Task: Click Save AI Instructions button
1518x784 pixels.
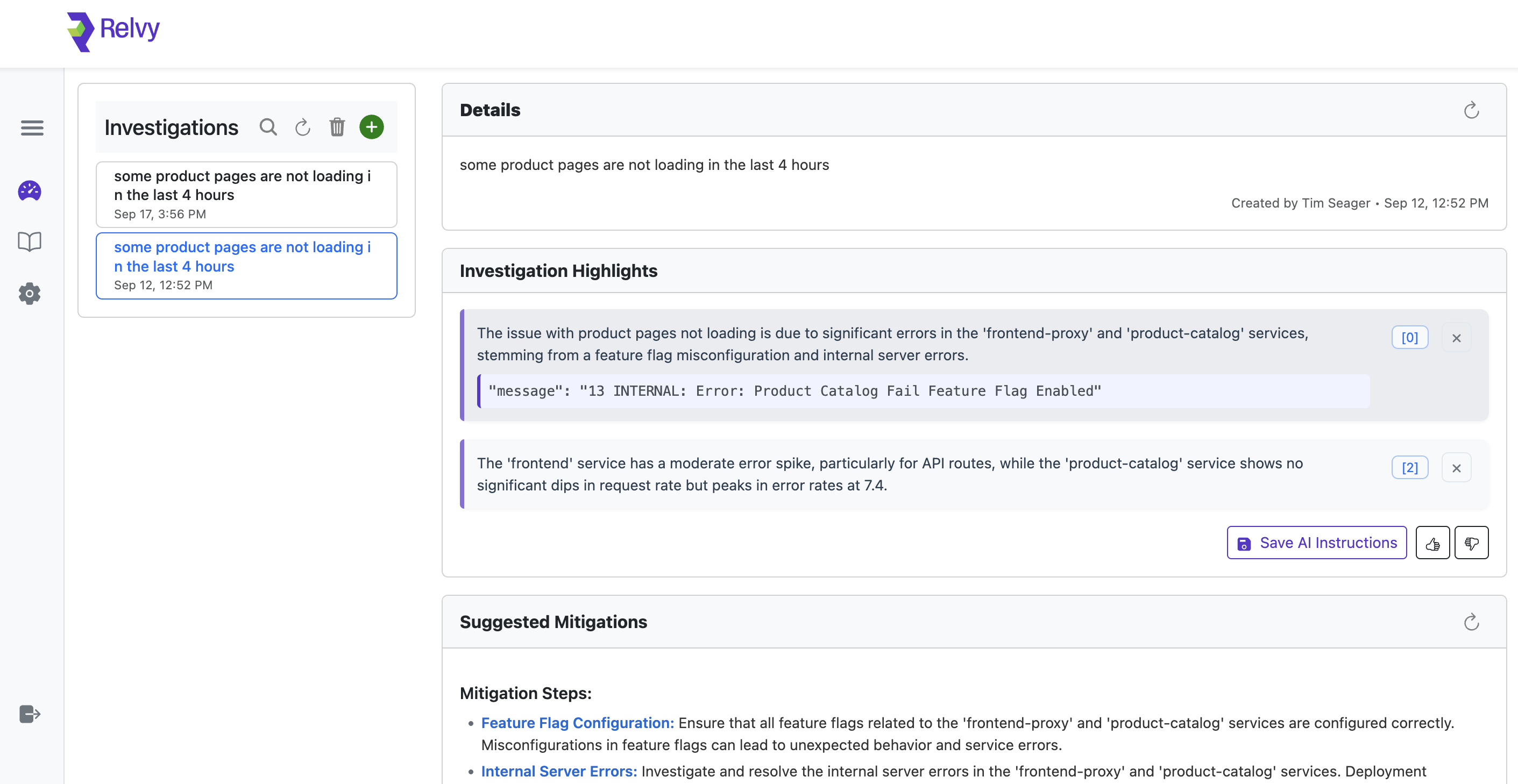Action: 1316,543
